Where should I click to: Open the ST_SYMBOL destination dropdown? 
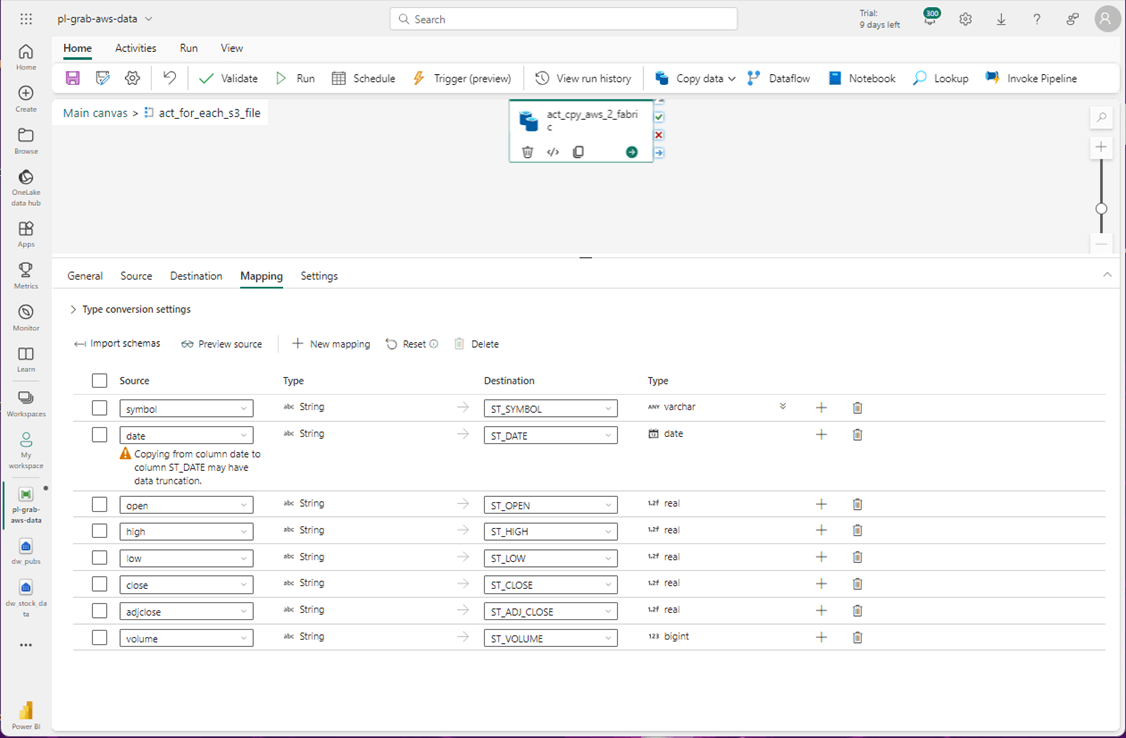[550, 409]
